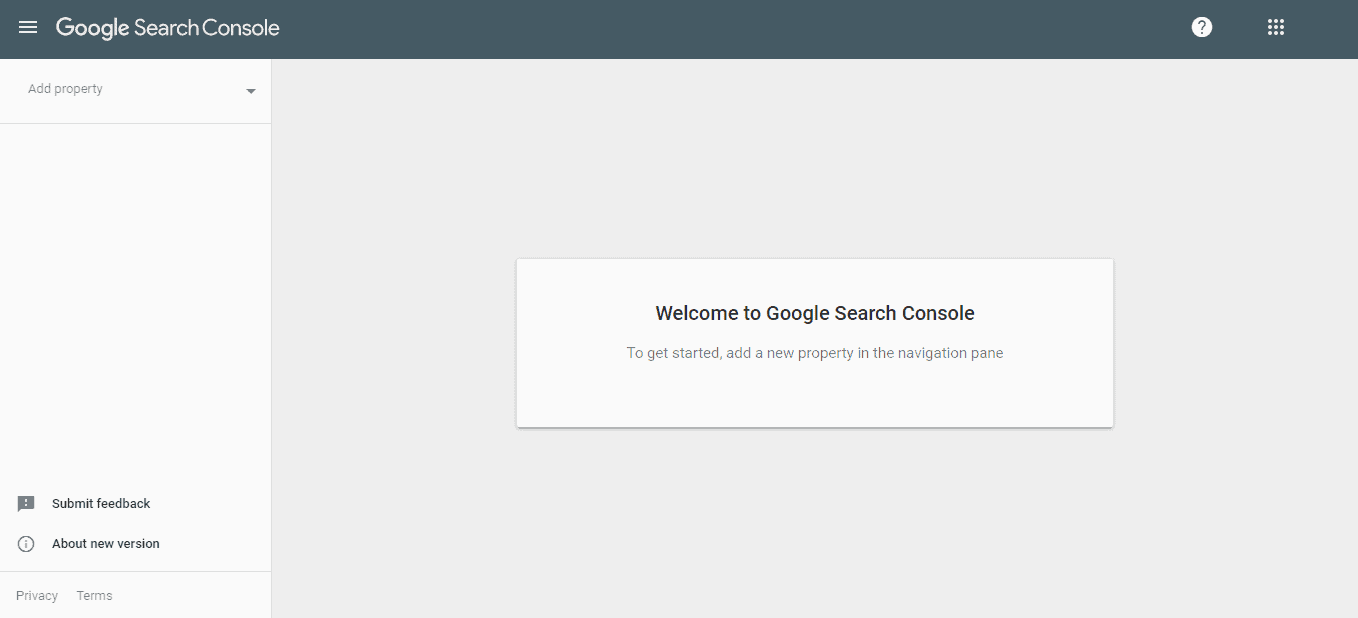The width and height of the screenshot is (1358, 618).
Task: Click the word 'Google' in header logo
Action: point(93,29)
